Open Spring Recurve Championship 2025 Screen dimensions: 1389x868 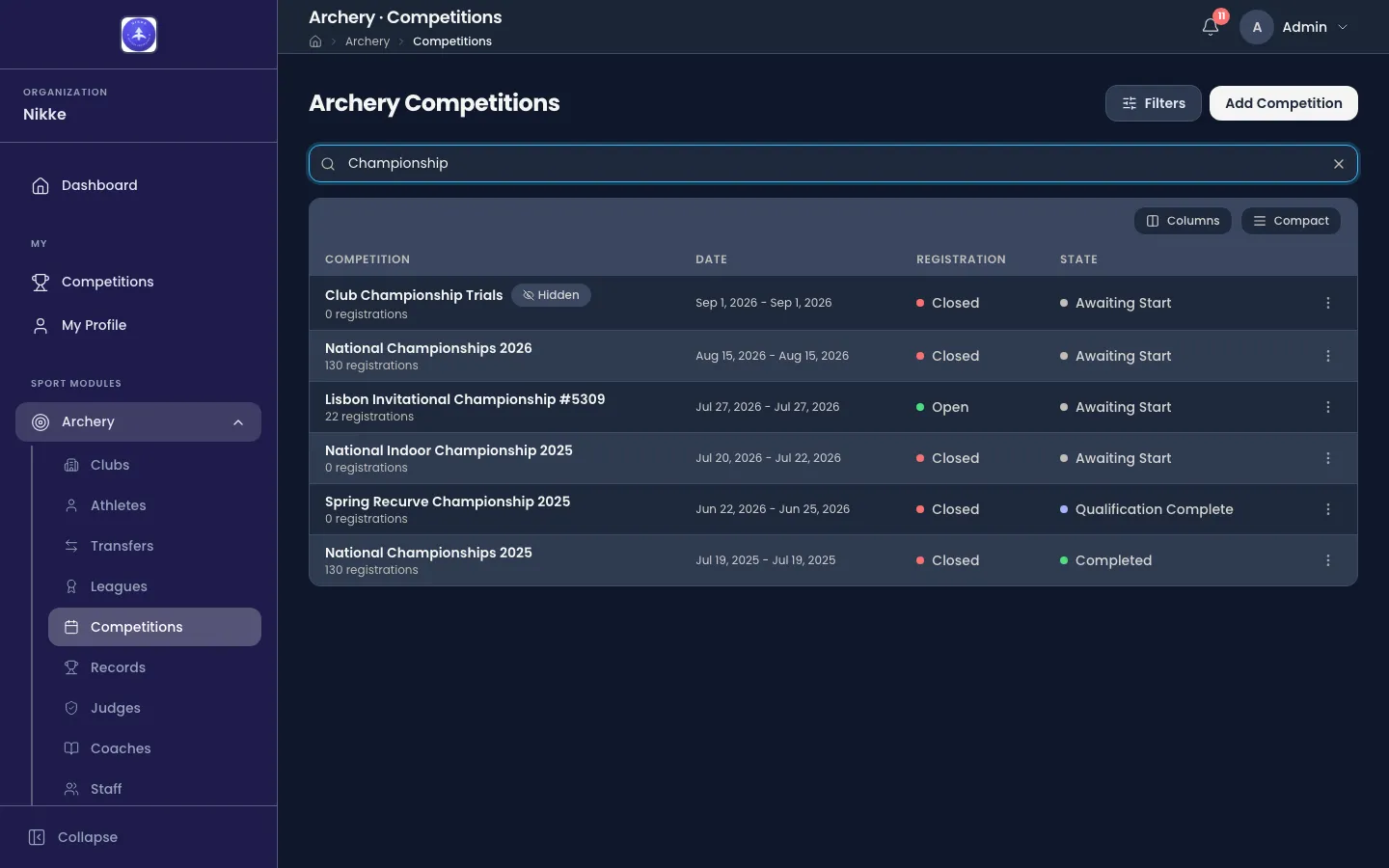pos(448,502)
